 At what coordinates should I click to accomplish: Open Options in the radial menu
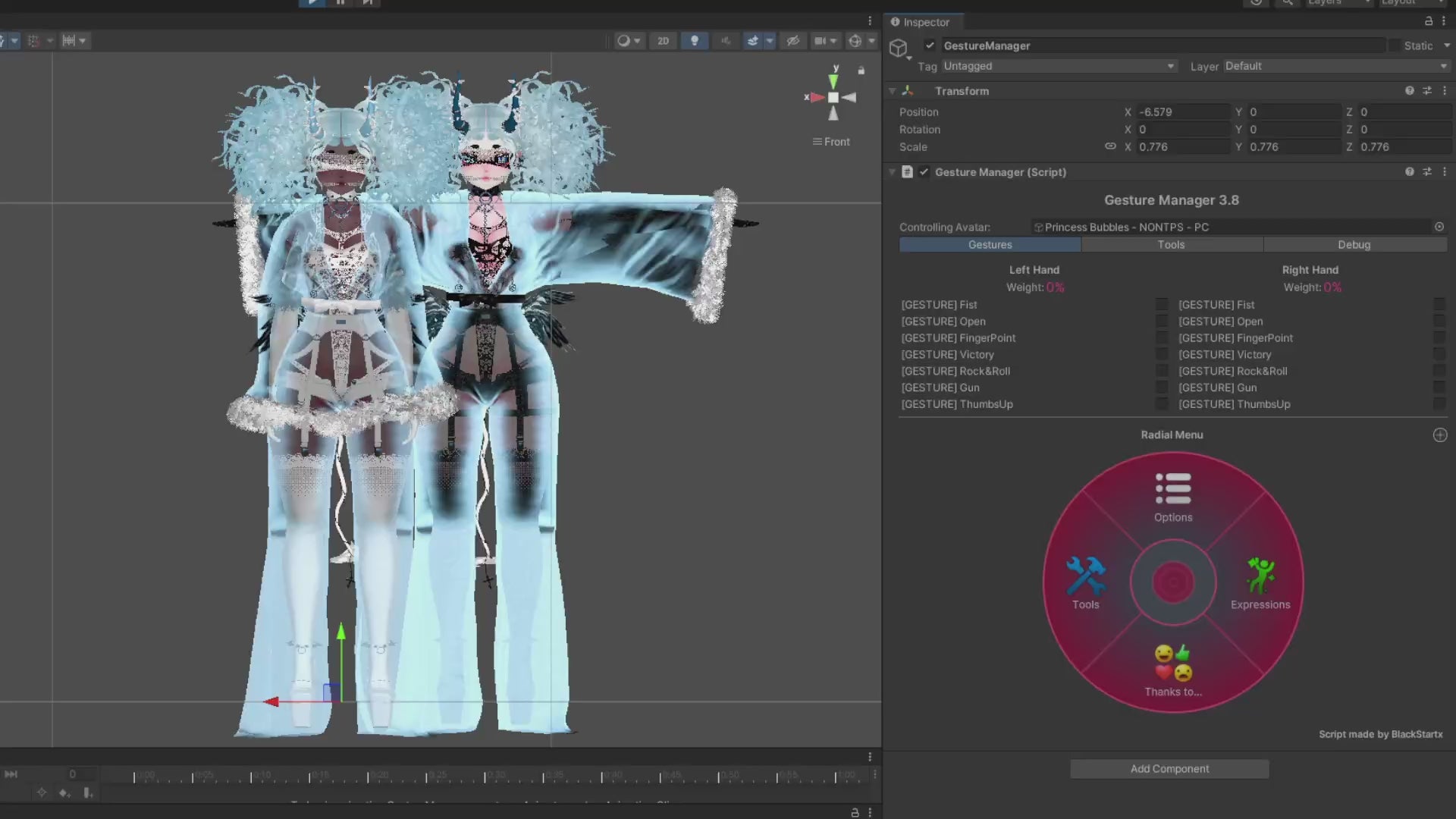(1172, 489)
